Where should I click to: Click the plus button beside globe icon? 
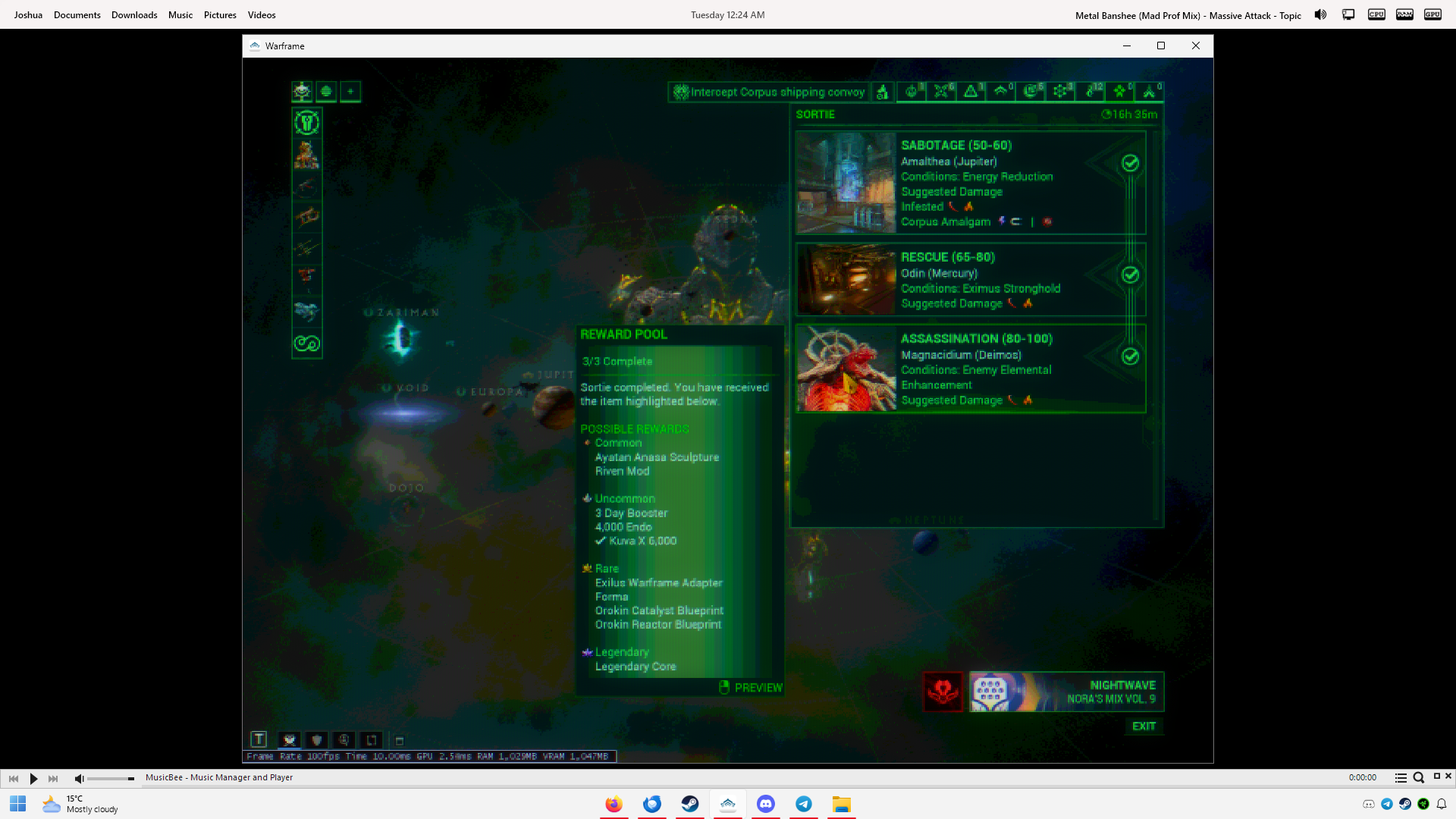click(350, 92)
